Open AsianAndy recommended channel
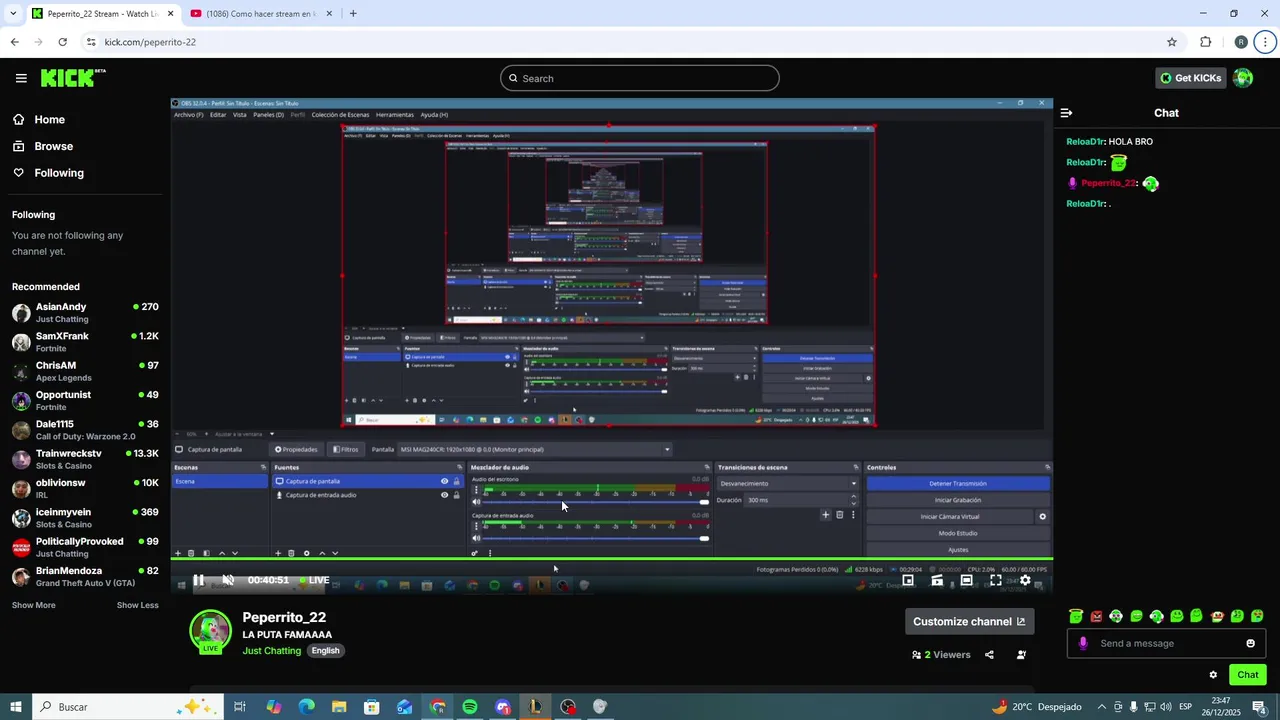 coord(85,313)
